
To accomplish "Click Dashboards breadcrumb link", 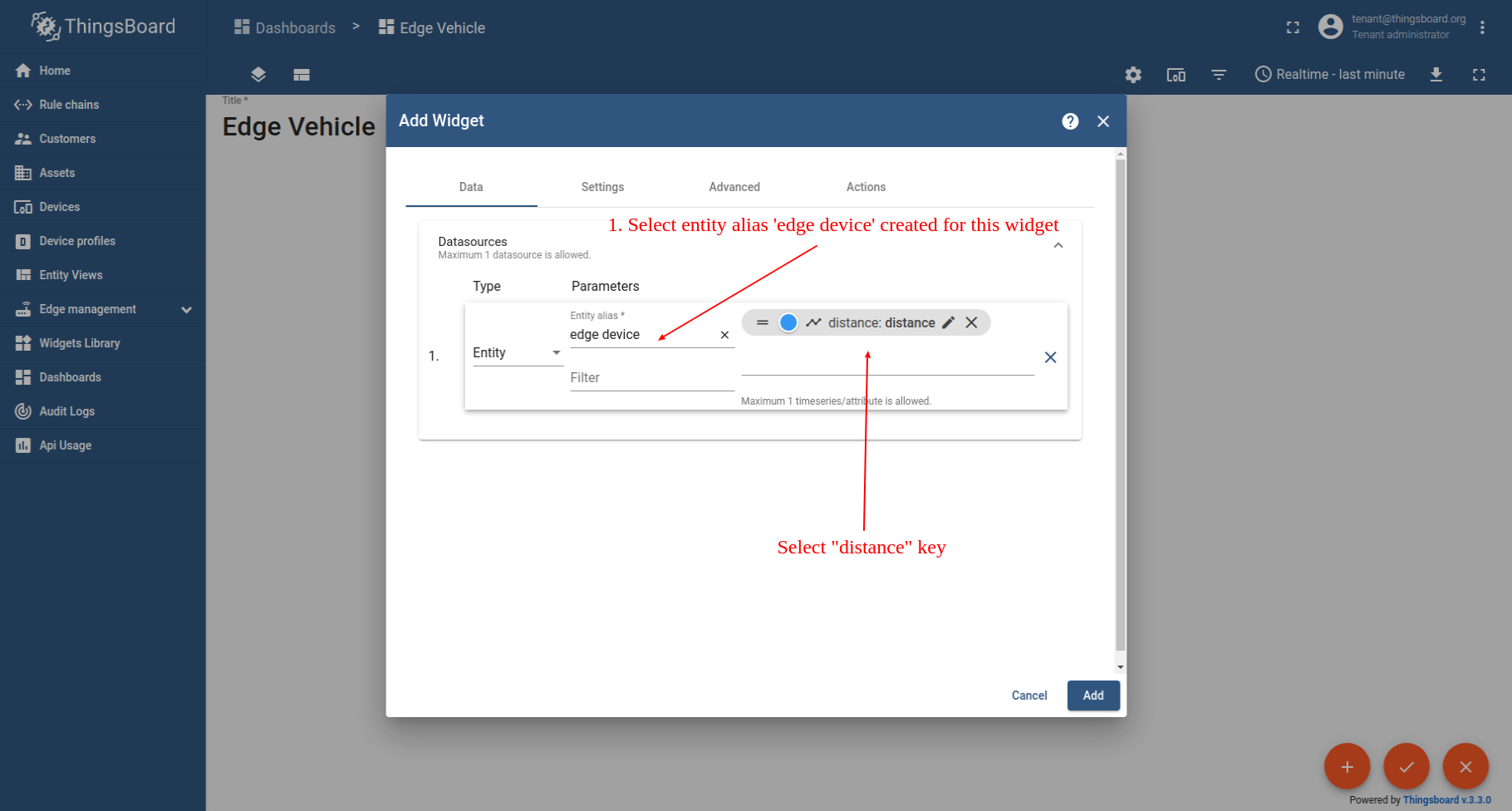I will [285, 27].
